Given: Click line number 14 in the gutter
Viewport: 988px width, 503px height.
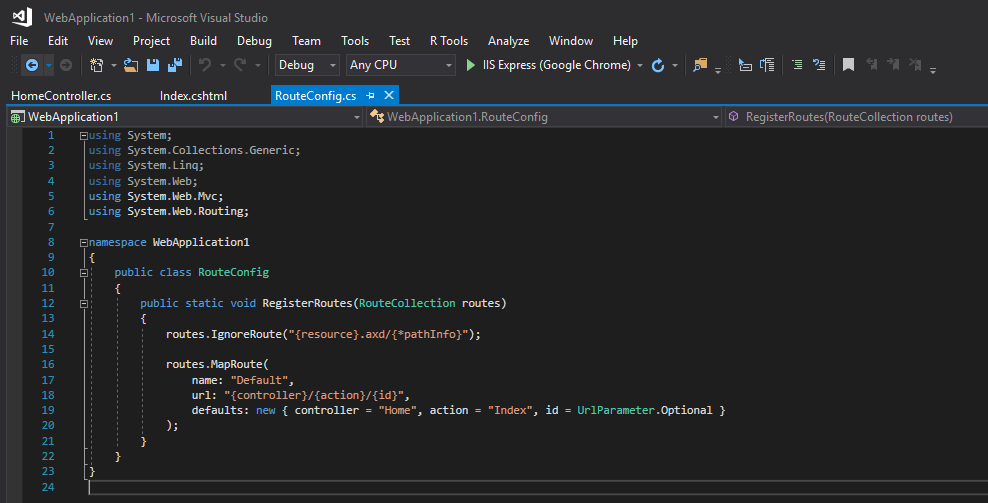Looking at the screenshot, I should click(48, 334).
